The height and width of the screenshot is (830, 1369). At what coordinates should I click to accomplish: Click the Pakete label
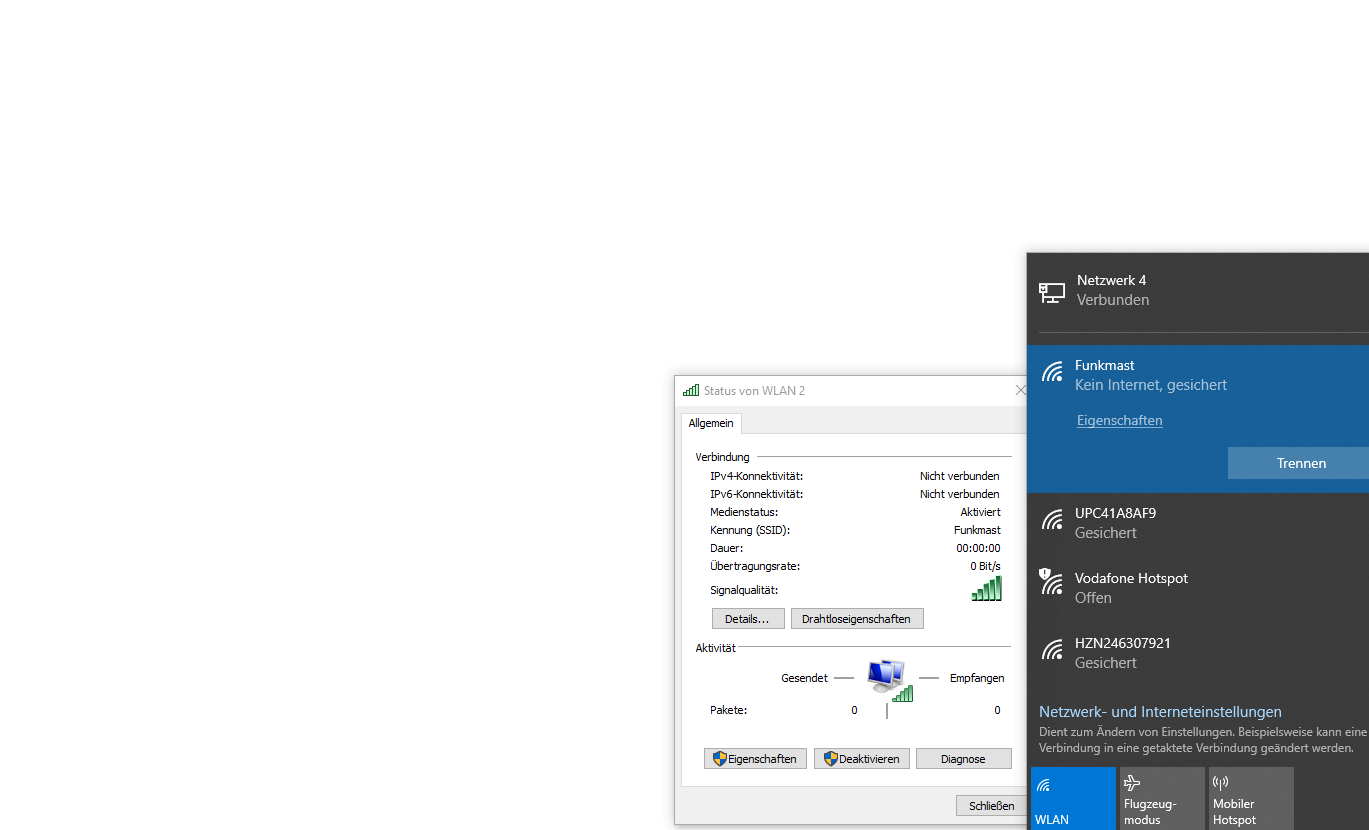(x=729, y=710)
